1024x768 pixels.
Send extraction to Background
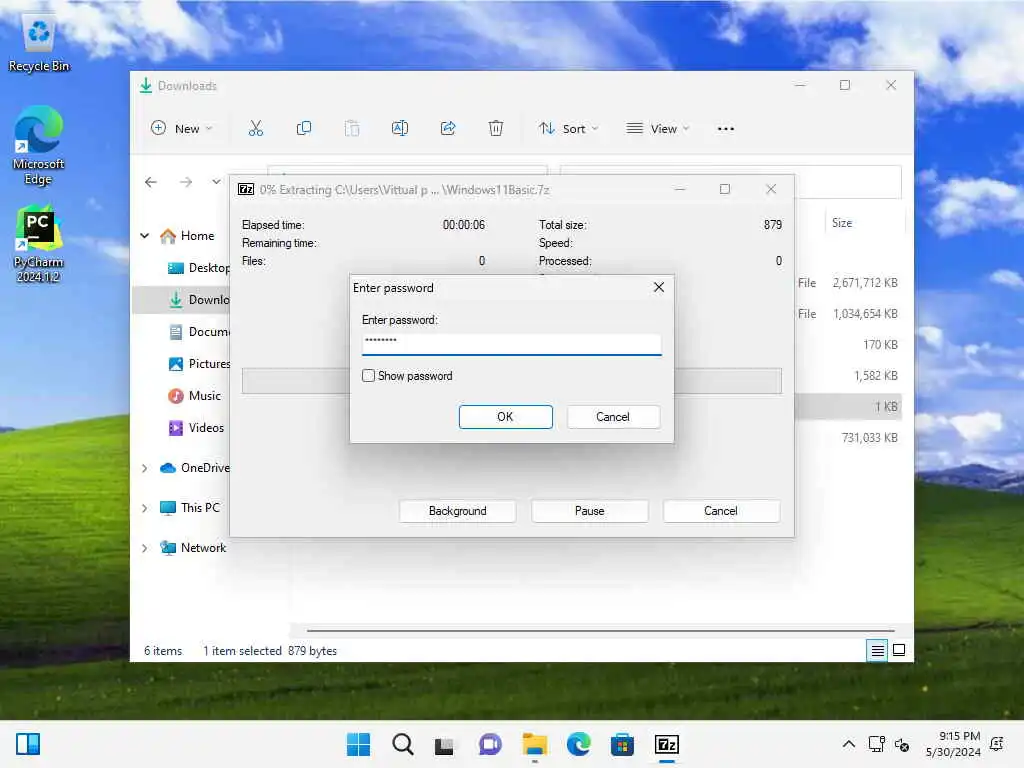point(457,511)
